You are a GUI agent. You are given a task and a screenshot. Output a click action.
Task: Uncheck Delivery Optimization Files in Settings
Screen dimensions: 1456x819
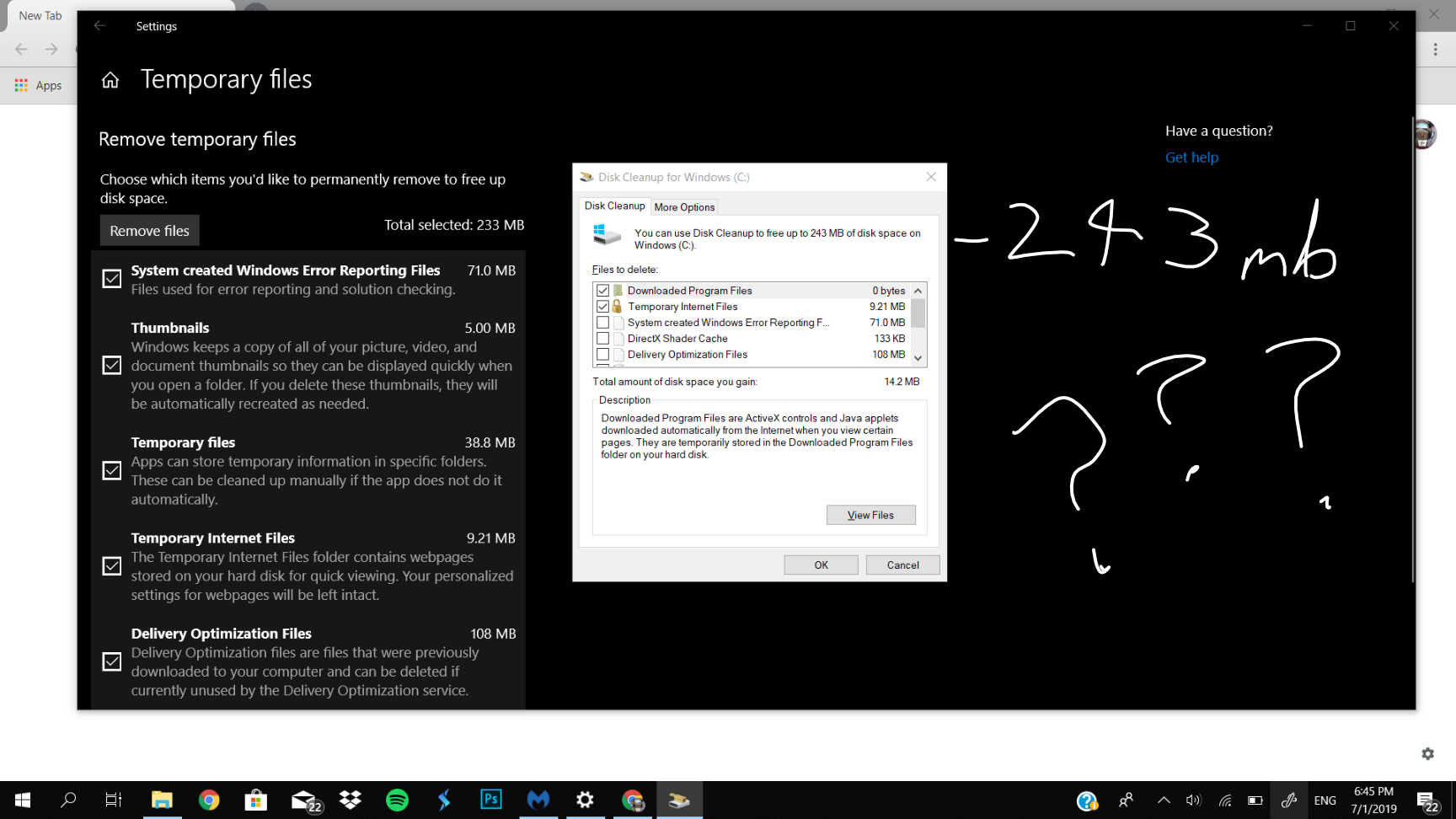click(112, 661)
